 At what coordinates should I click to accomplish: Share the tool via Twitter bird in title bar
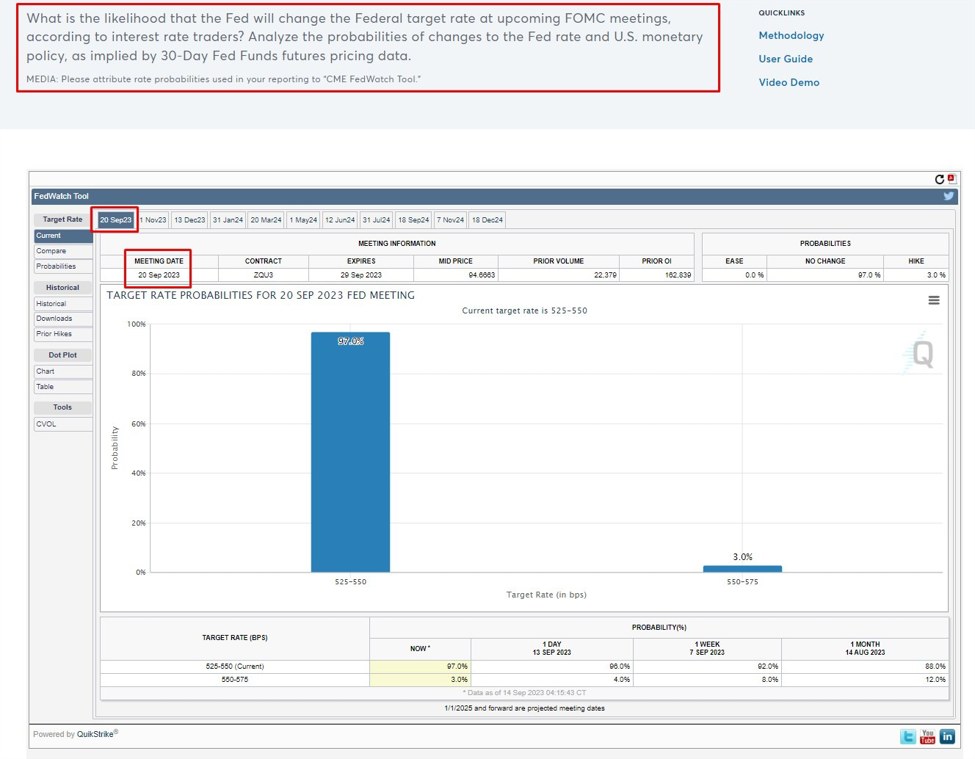(948, 196)
